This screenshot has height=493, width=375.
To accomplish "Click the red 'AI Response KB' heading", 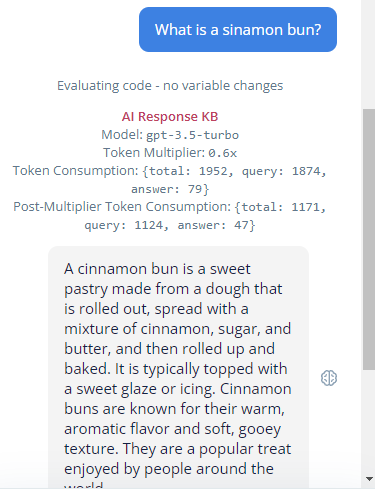I will coord(170,117).
